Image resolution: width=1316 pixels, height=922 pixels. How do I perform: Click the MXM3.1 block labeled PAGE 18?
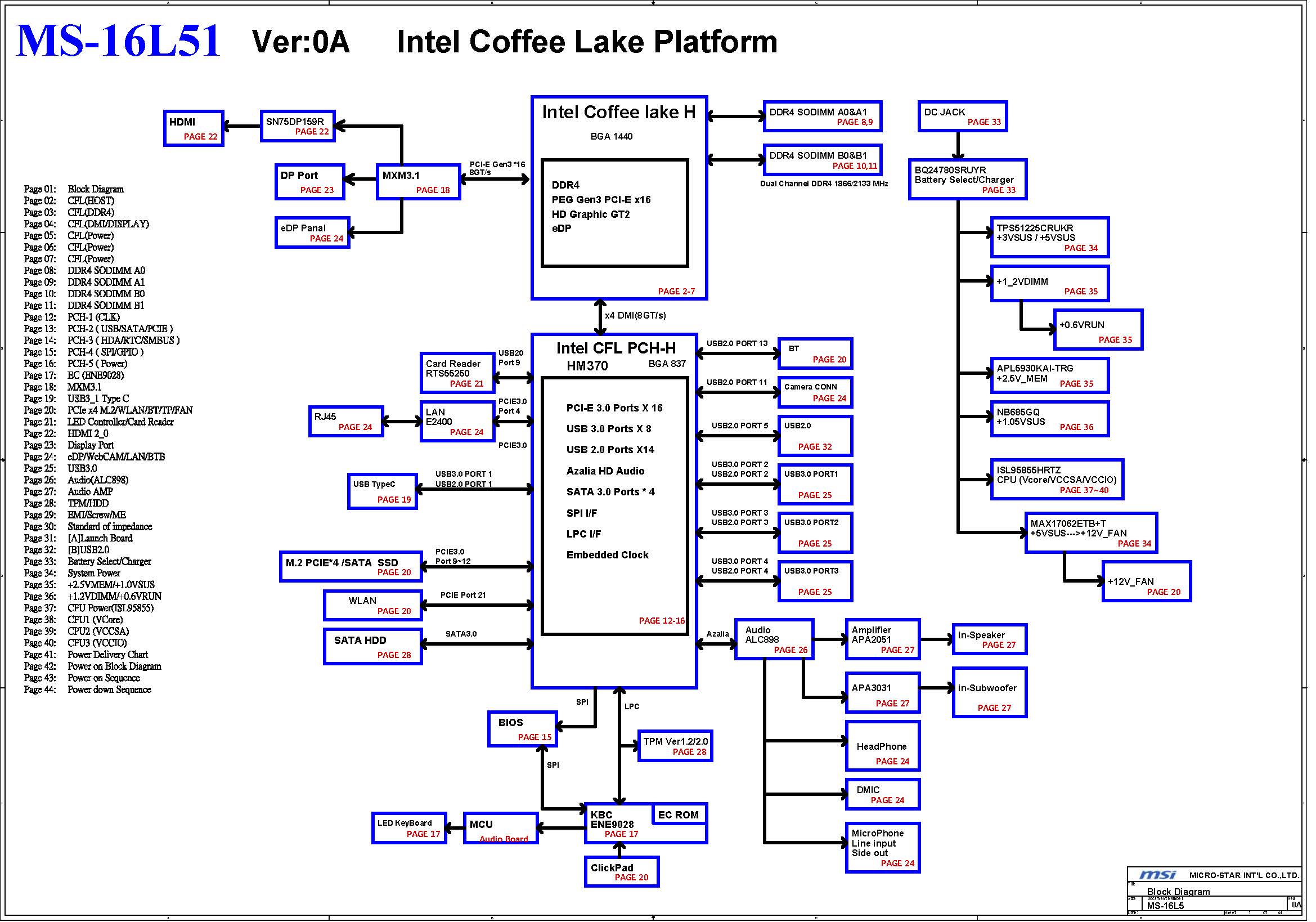[419, 182]
